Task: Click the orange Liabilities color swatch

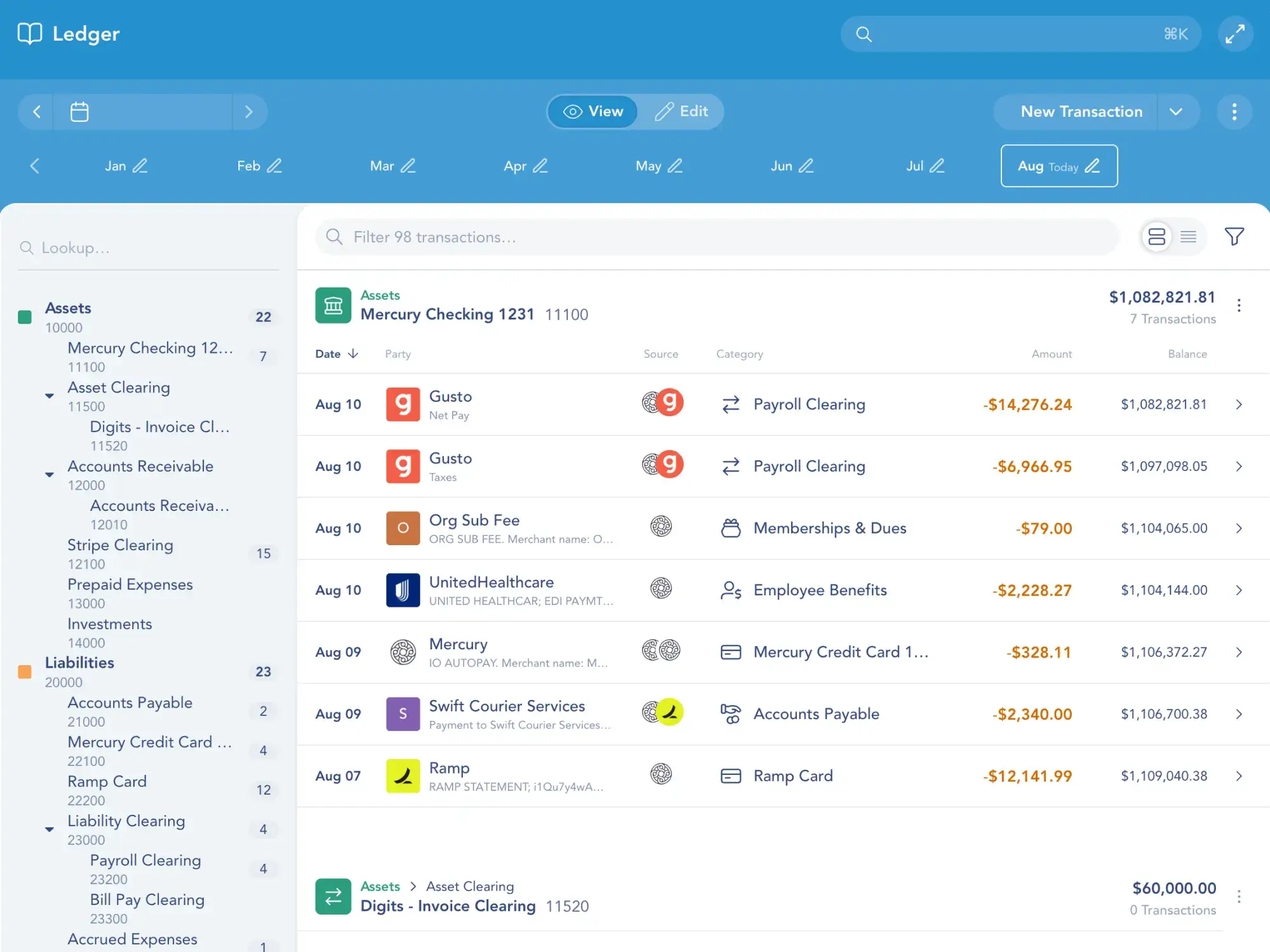Action: click(x=25, y=671)
